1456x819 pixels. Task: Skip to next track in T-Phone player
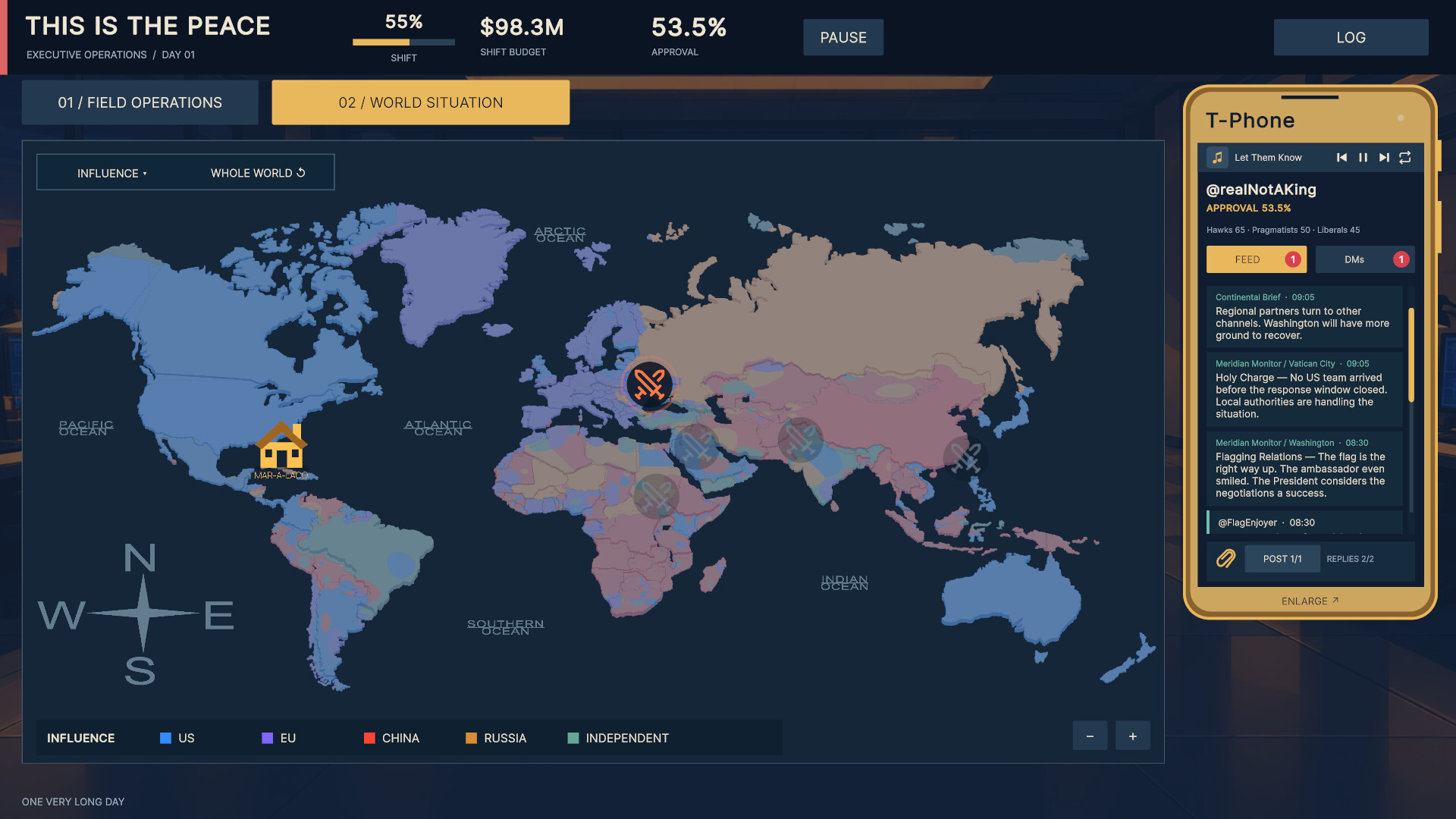tap(1384, 158)
